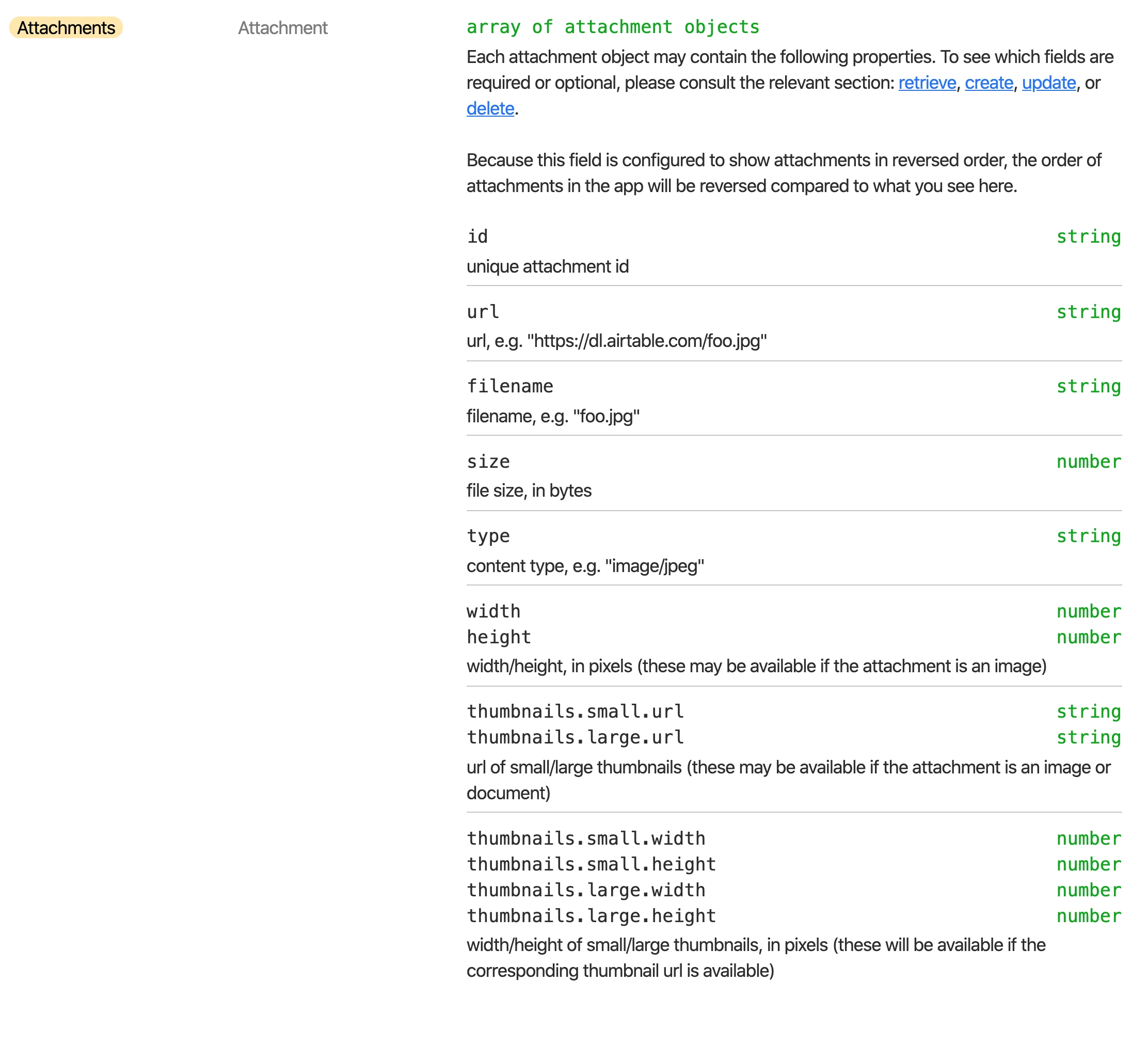
Task: Click the 'number' type beside height
Action: (1089, 637)
